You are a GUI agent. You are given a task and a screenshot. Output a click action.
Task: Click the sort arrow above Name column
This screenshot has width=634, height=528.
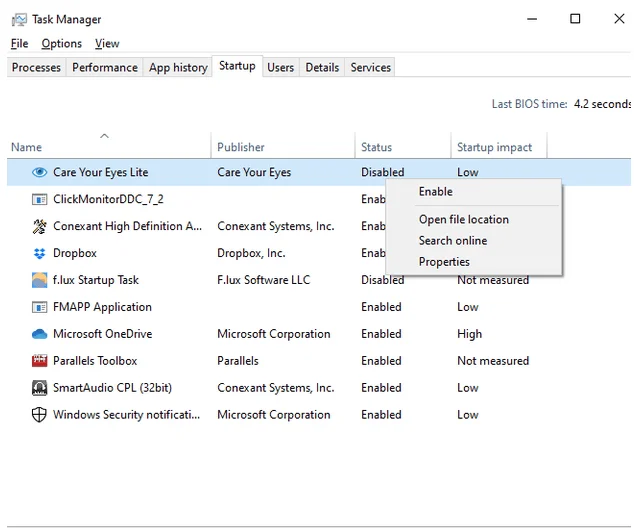pyautogui.click(x=104, y=136)
